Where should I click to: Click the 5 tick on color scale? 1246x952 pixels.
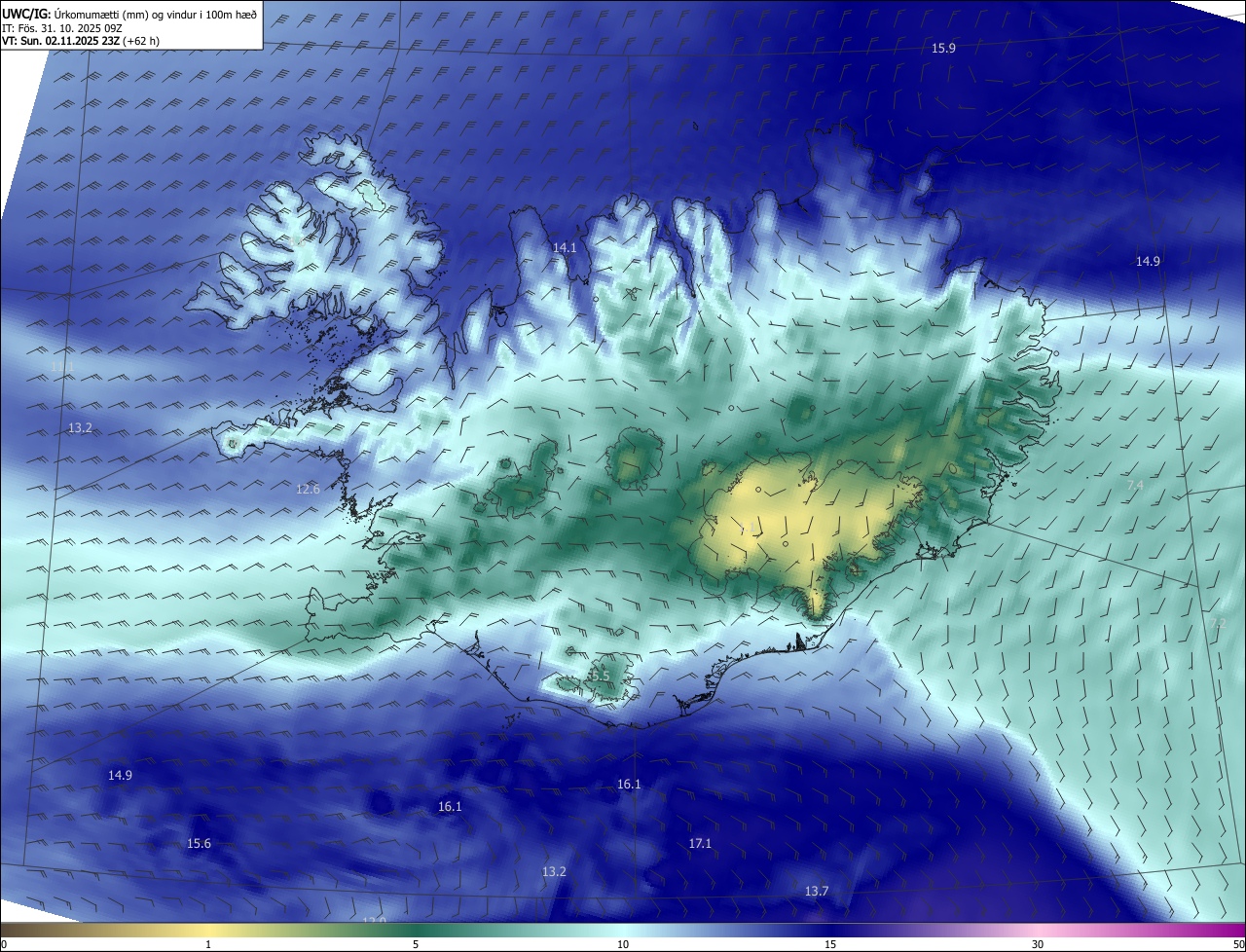[416, 944]
